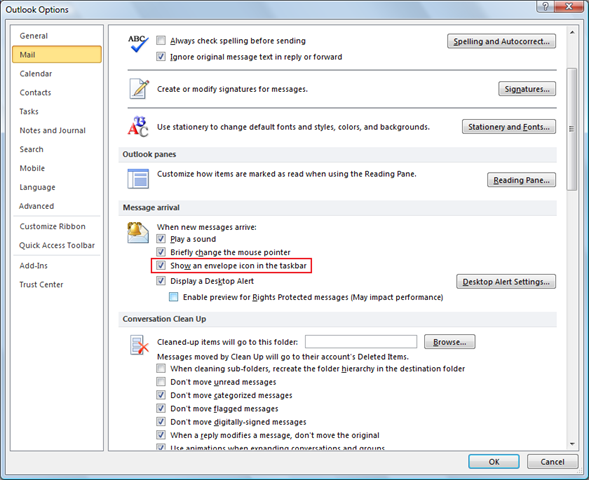Click the Conversation Clean Up icon
The image size is (589, 480).
point(139,345)
